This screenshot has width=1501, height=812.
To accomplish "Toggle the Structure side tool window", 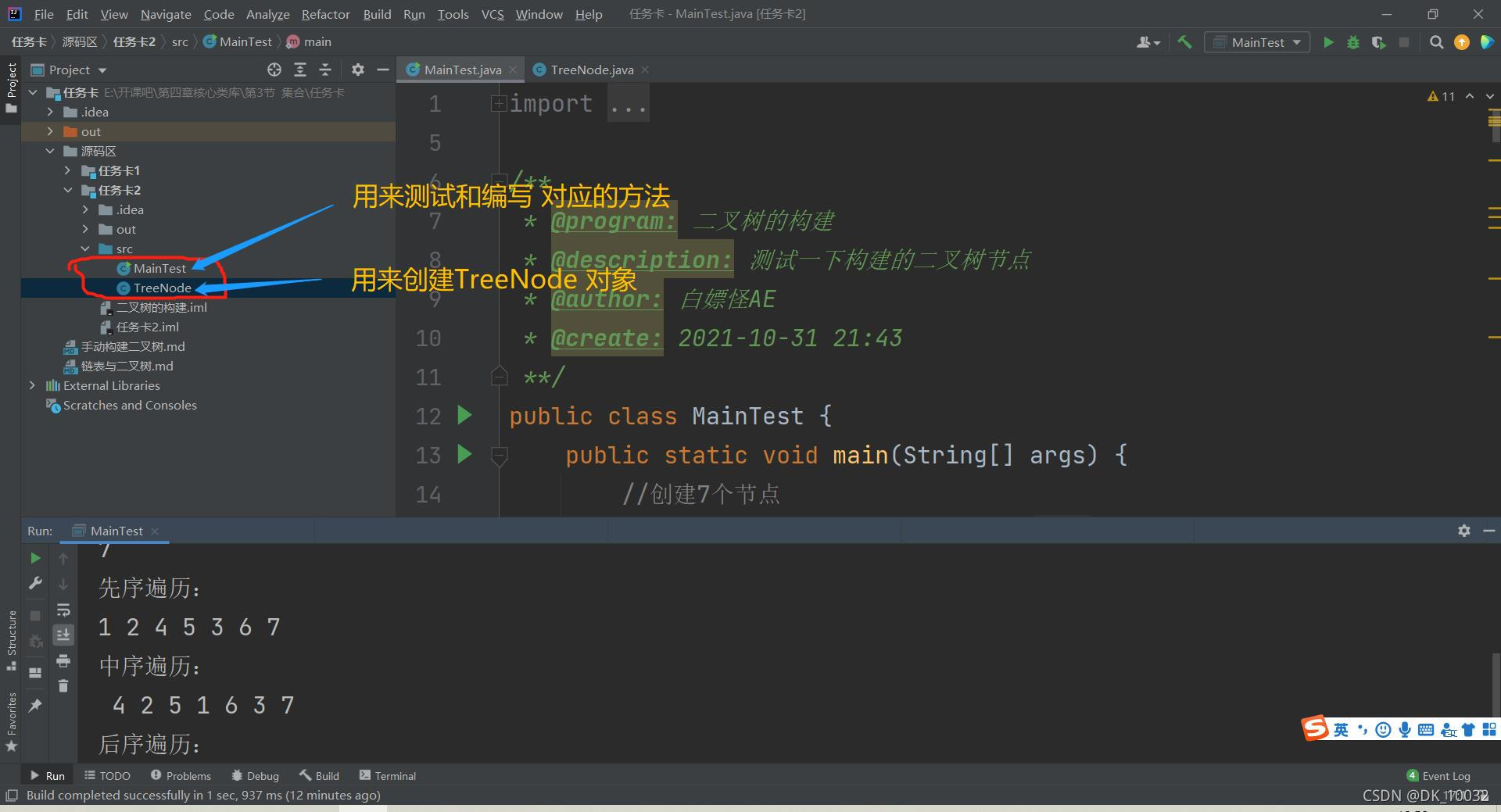I will tap(11, 641).
